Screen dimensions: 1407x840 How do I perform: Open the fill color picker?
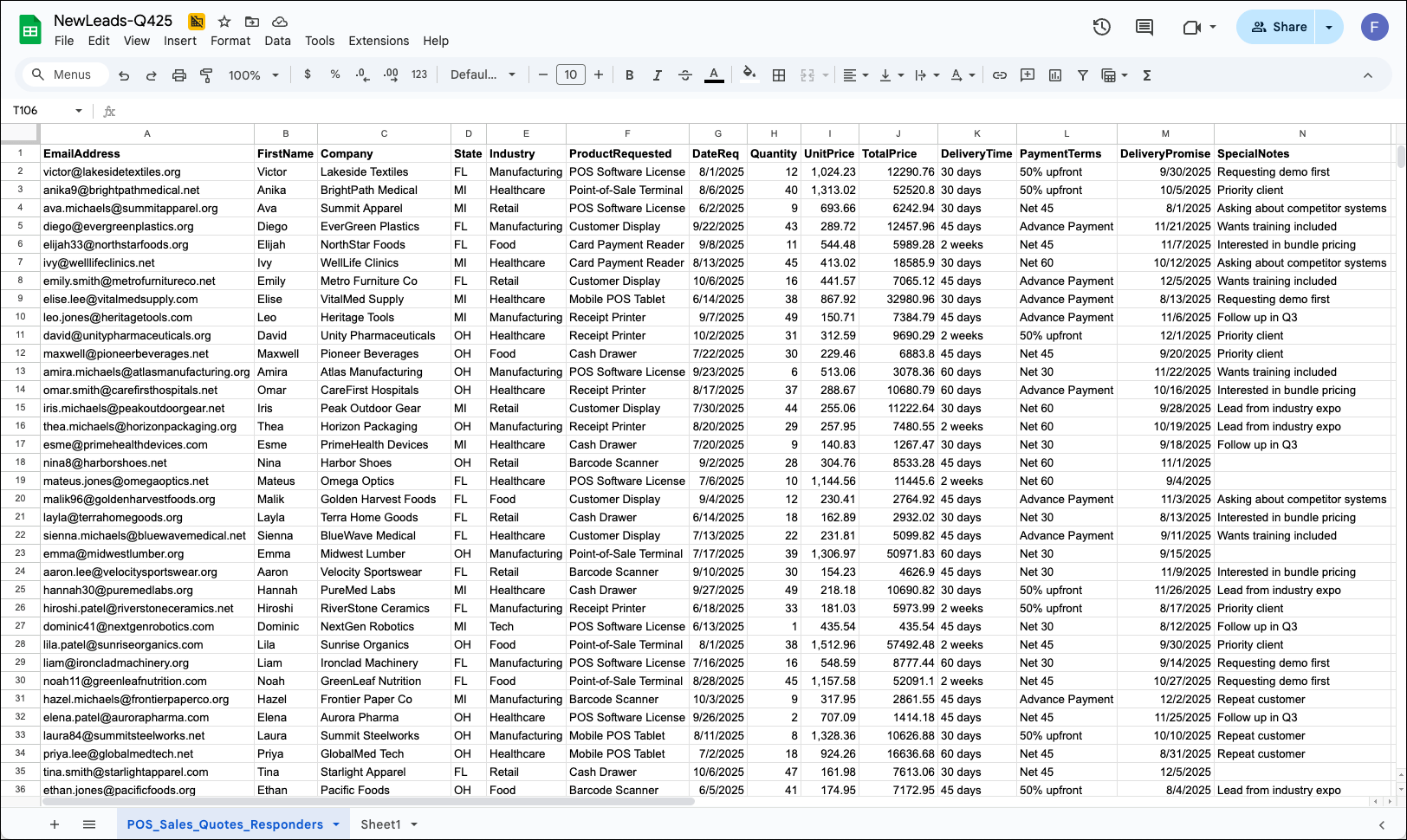(x=749, y=74)
